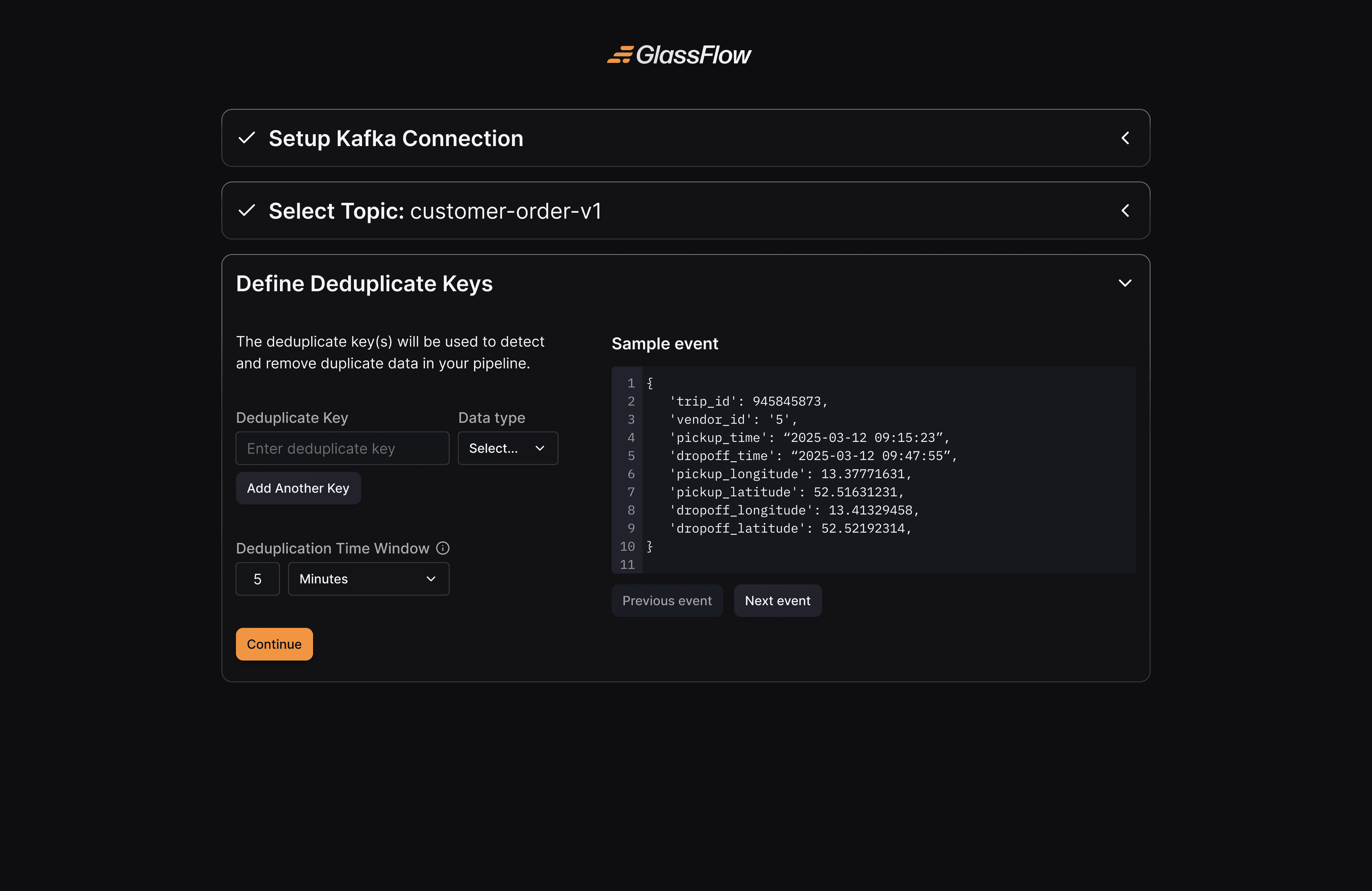Click info icon next to Deduplication Time Window

coord(443,548)
